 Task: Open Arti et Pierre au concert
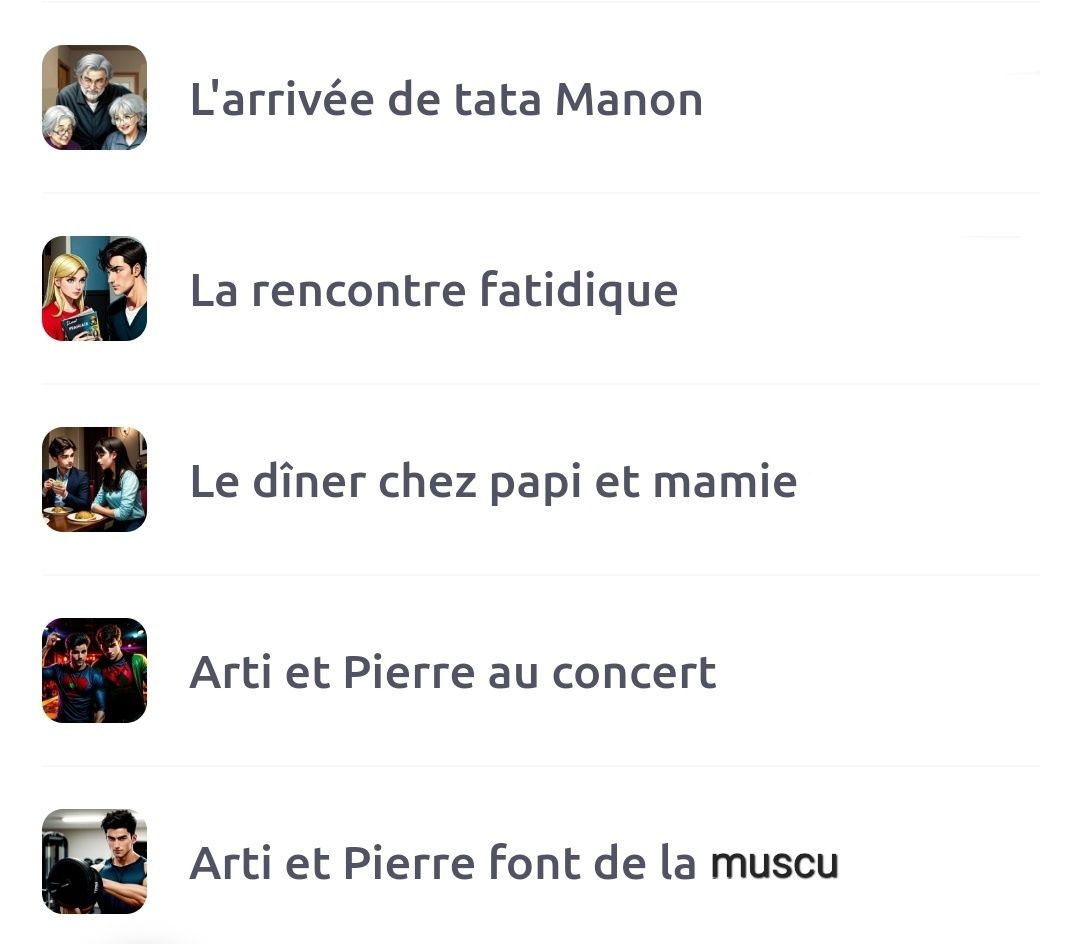coord(453,672)
